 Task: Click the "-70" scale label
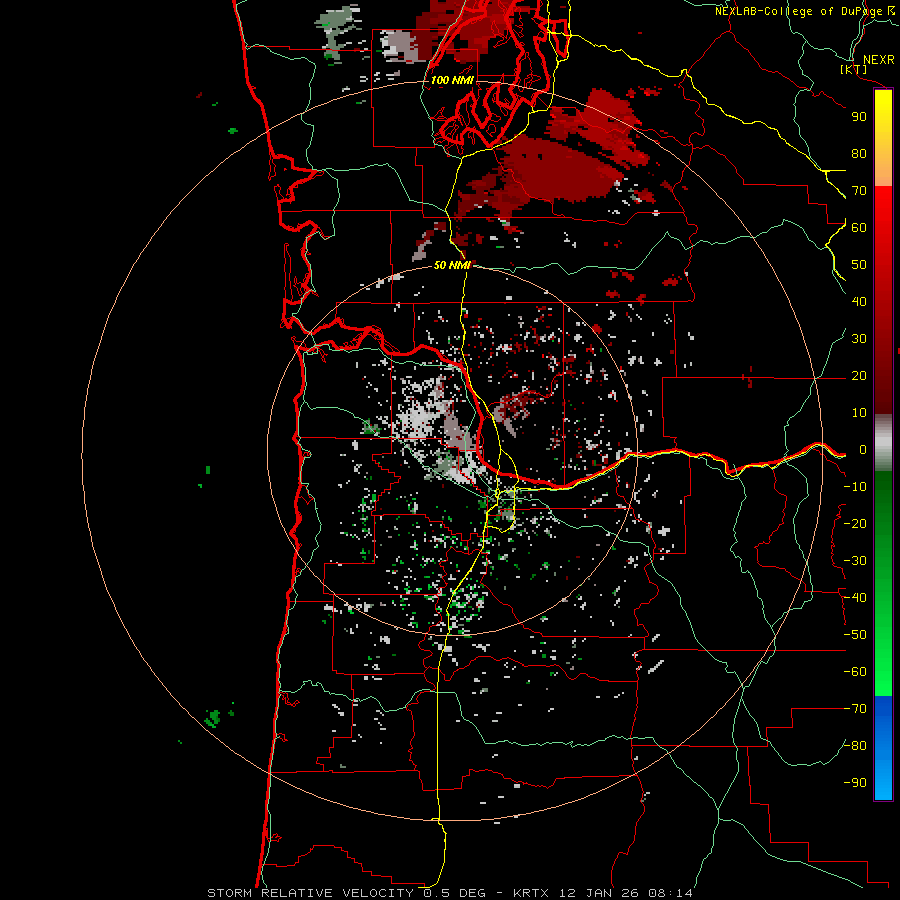(x=855, y=709)
